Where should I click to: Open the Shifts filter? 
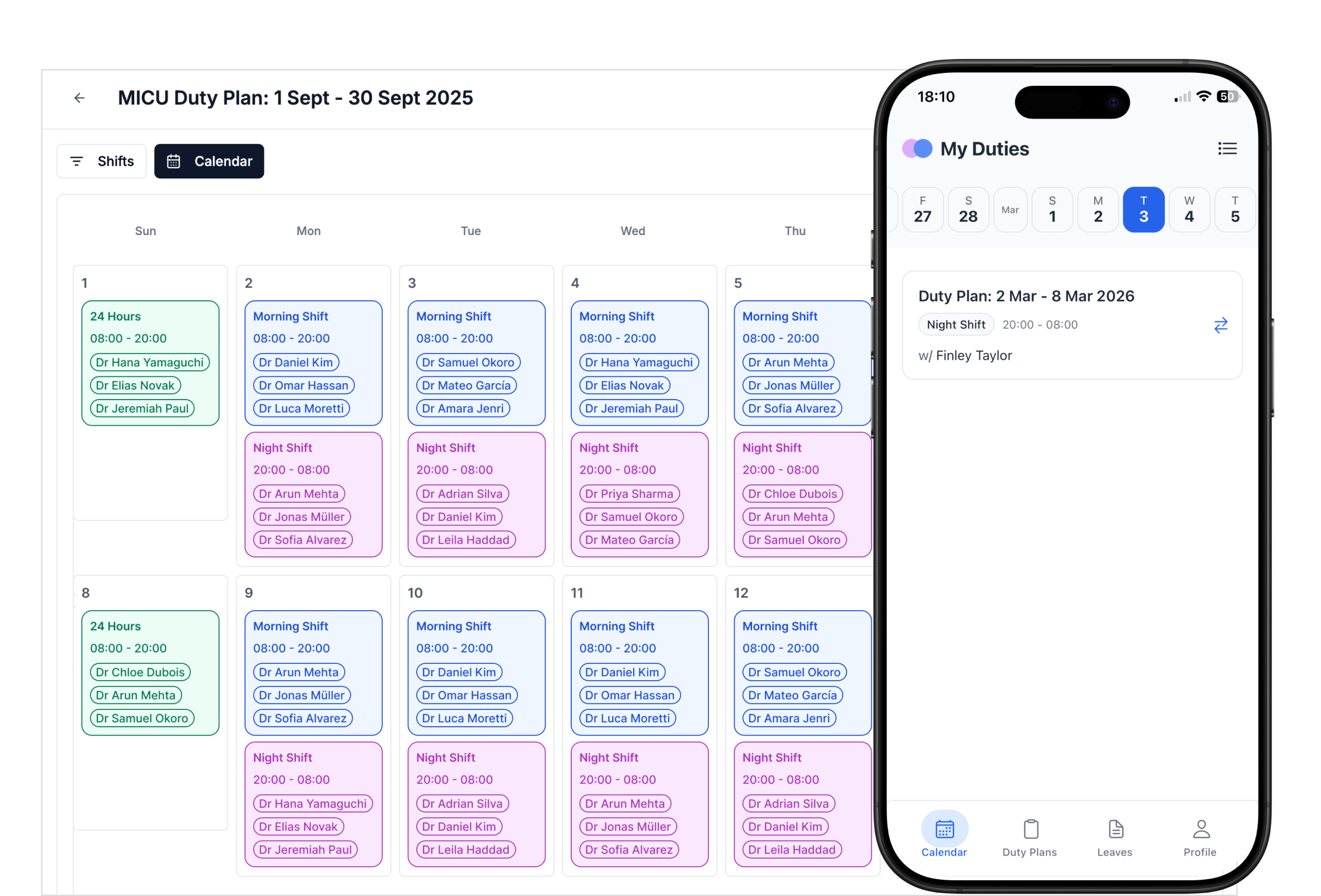(102, 161)
